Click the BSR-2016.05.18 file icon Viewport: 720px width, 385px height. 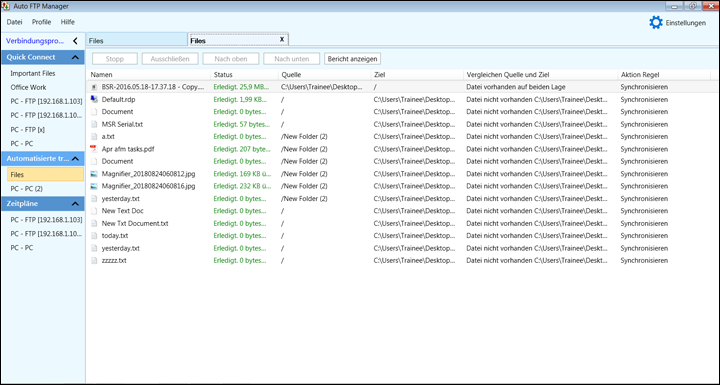94,87
